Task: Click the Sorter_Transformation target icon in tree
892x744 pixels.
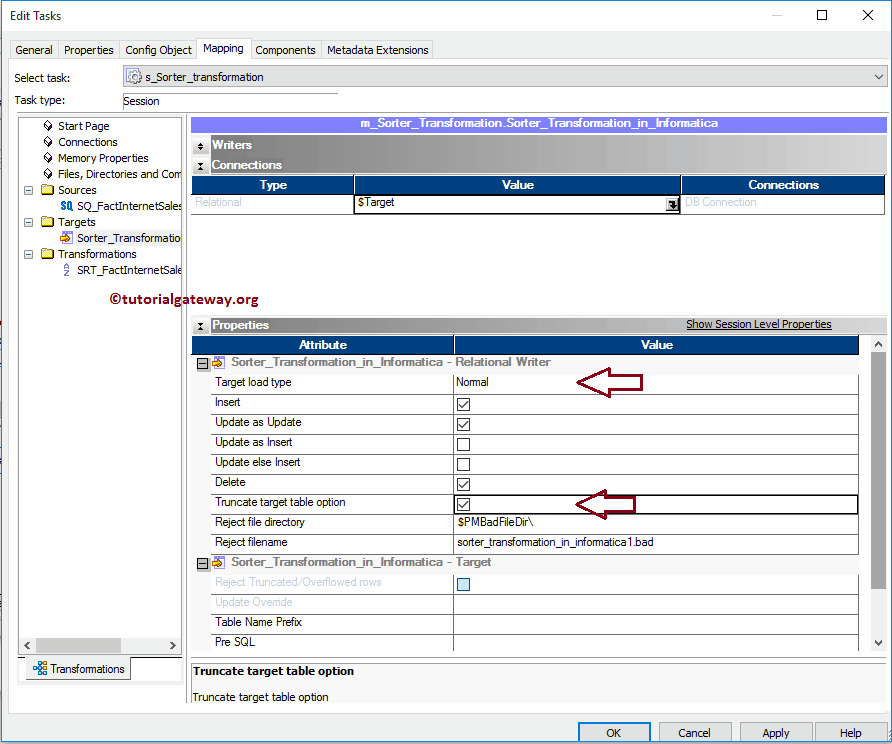Action: click(67, 238)
